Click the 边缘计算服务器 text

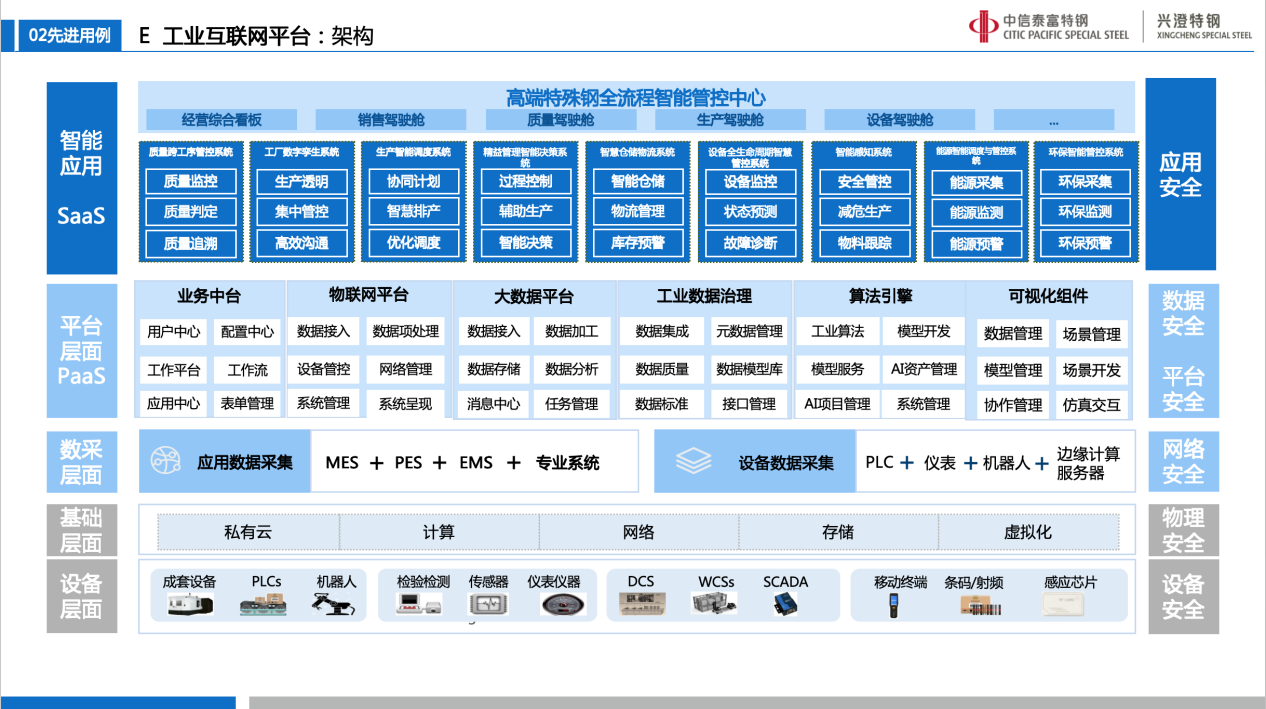pos(1089,463)
